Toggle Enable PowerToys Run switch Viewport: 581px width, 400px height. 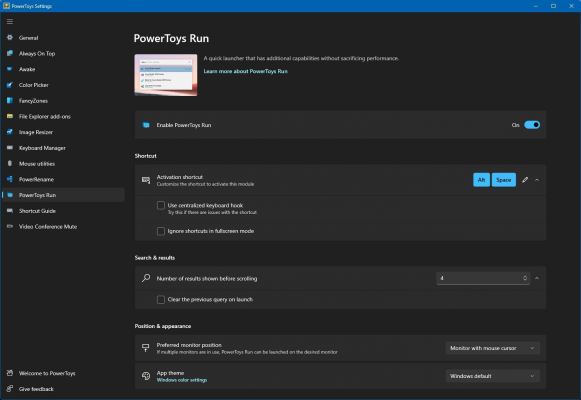tap(532, 125)
